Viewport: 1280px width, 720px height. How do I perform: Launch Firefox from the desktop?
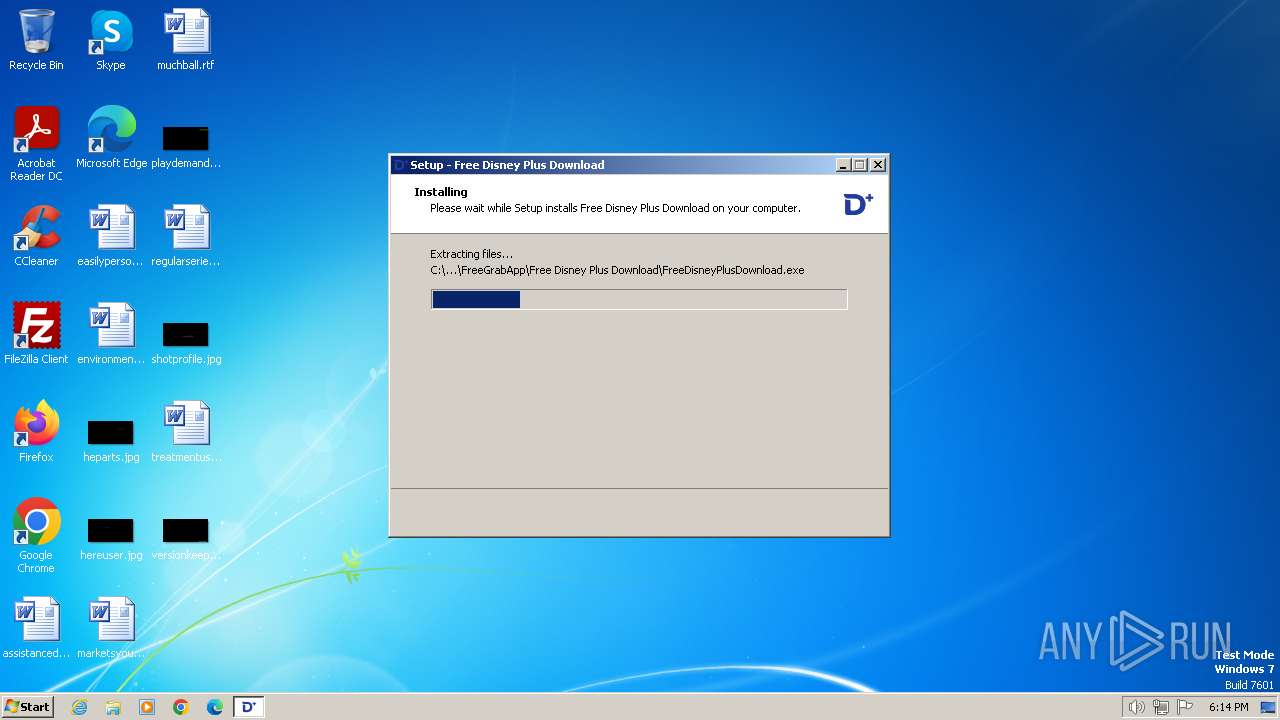[36, 432]
